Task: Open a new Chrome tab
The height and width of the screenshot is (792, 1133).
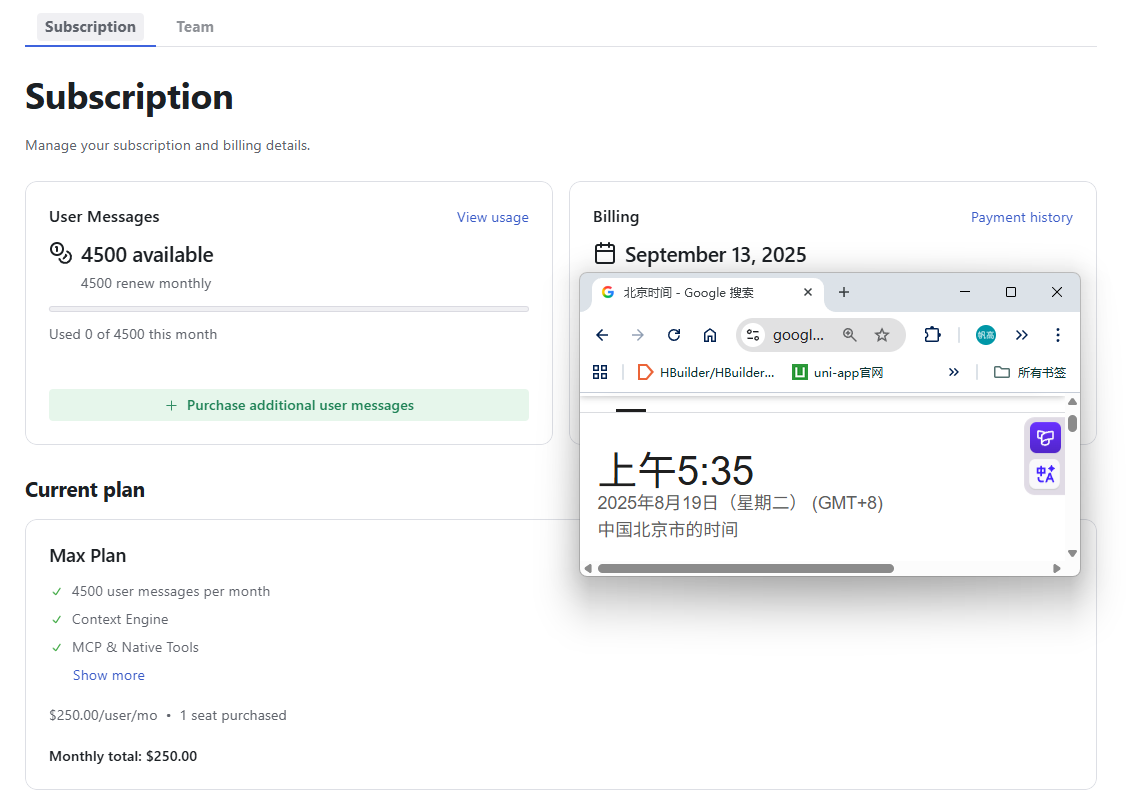Action: tap(843, 293)
